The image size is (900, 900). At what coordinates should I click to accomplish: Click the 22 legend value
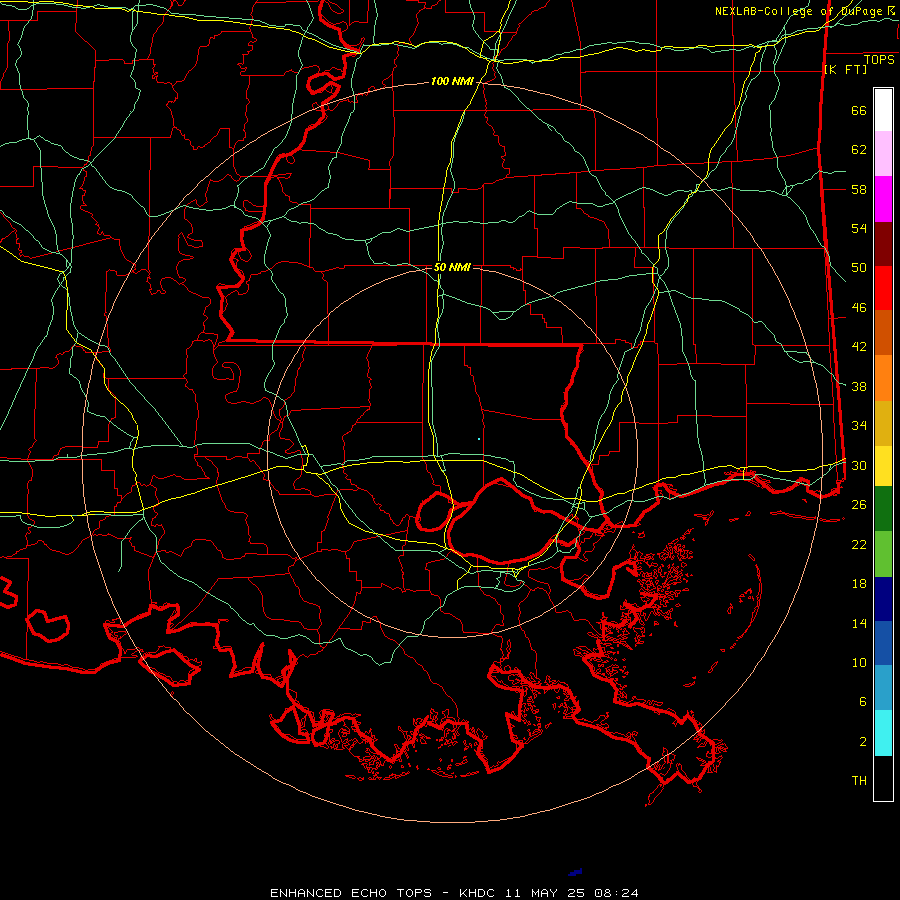[x=859, y=544]
